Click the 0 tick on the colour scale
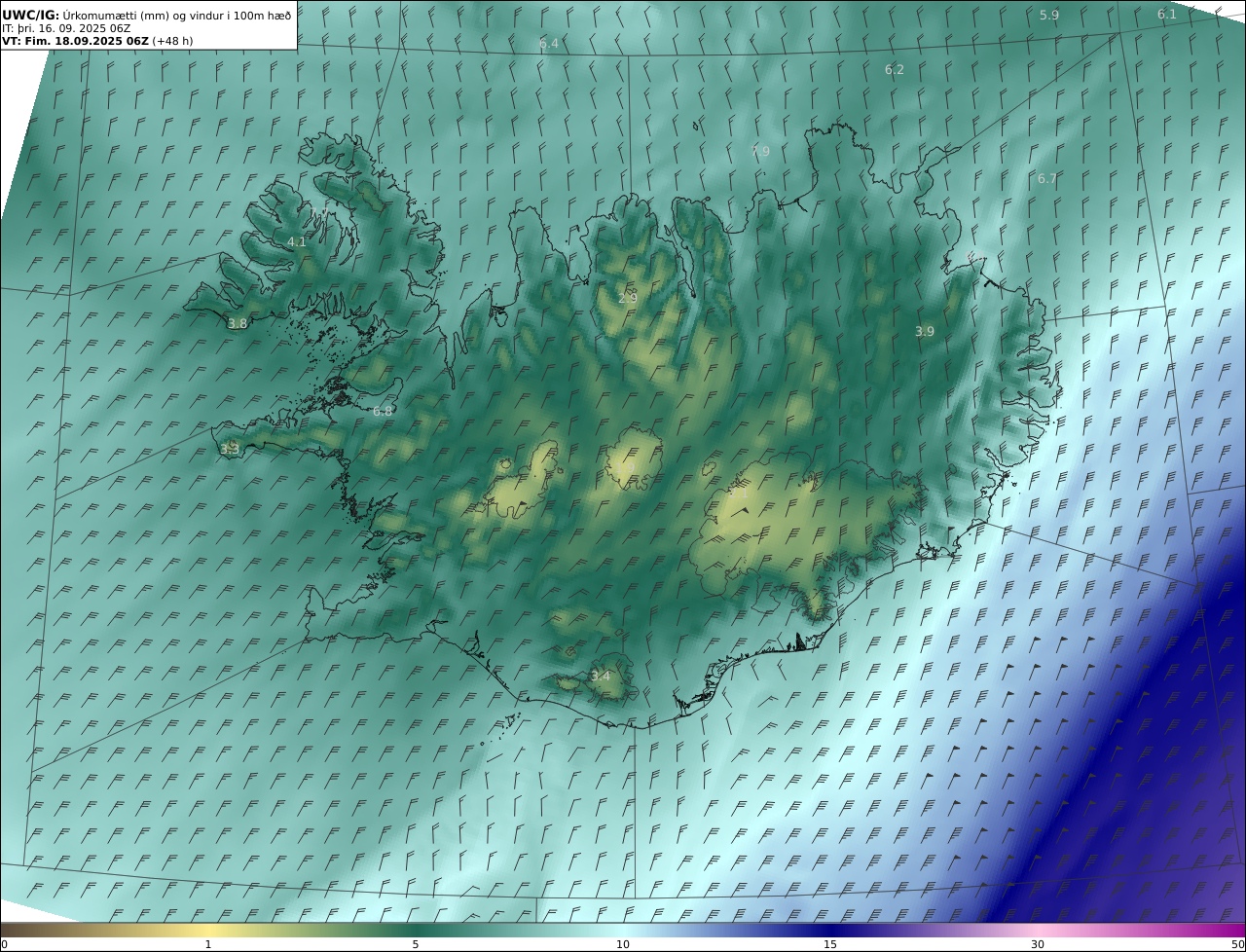This screenshot has width=1246, height=952. coord(4,944)
